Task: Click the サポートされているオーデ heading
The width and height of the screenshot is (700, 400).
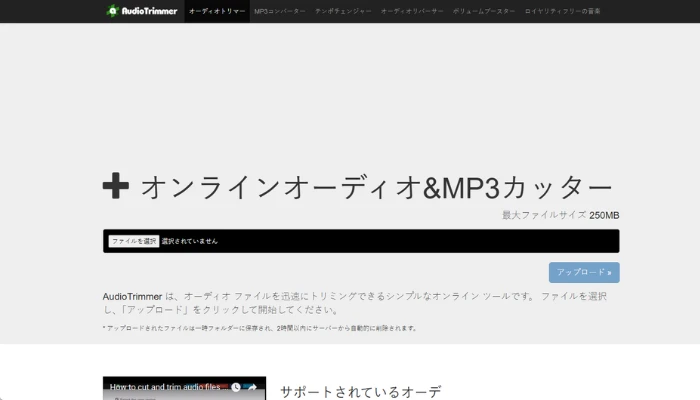Action: pos(361,392)
